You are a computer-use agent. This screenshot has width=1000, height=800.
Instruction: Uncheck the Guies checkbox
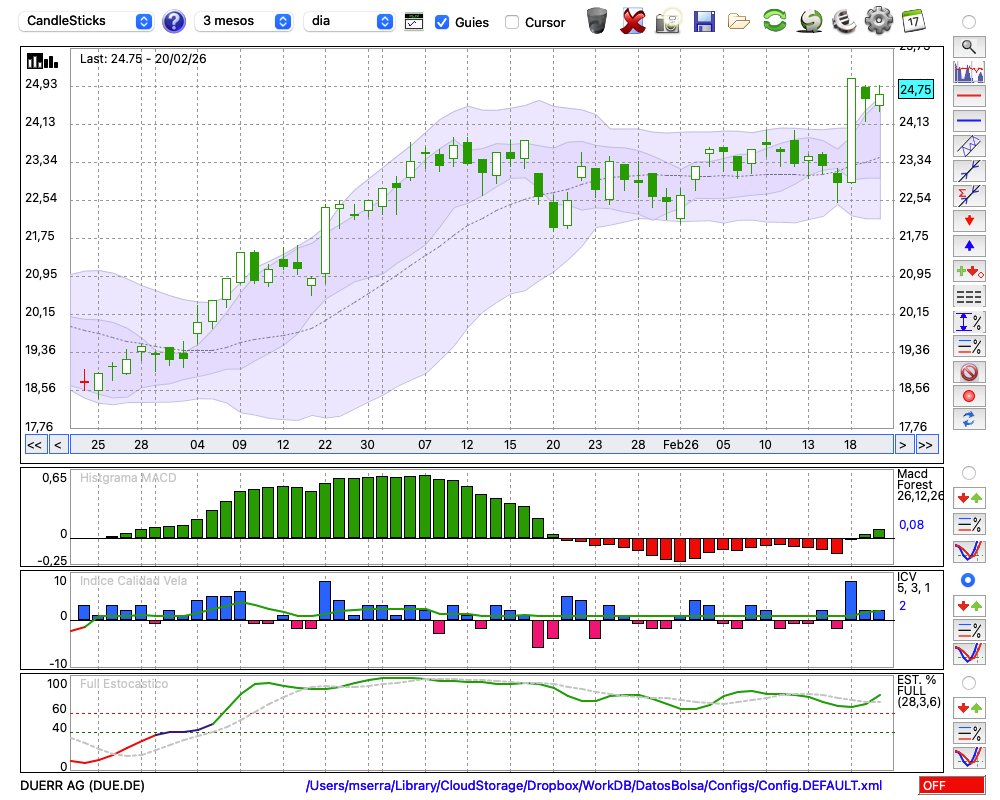tap(442, 22)
